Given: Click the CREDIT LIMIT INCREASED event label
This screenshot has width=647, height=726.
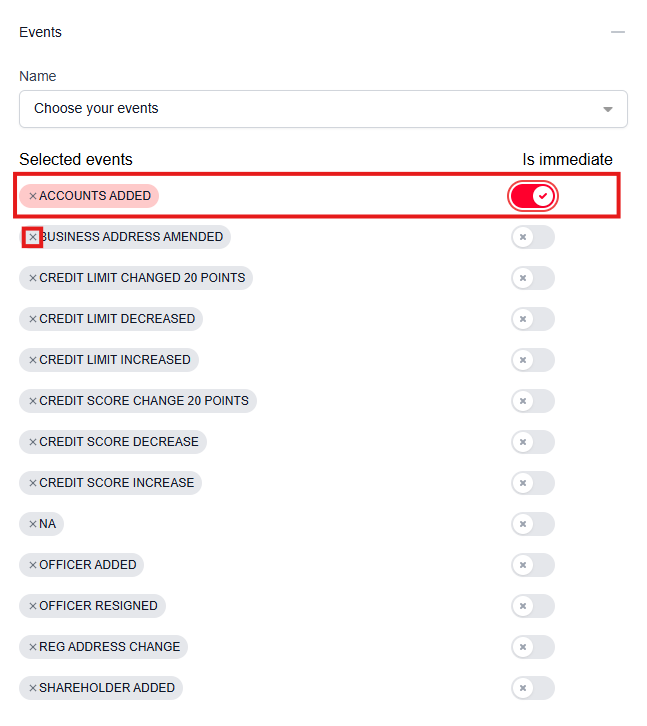Looking at the screenshot, I should pyautogui.click(x=114, y=360).
